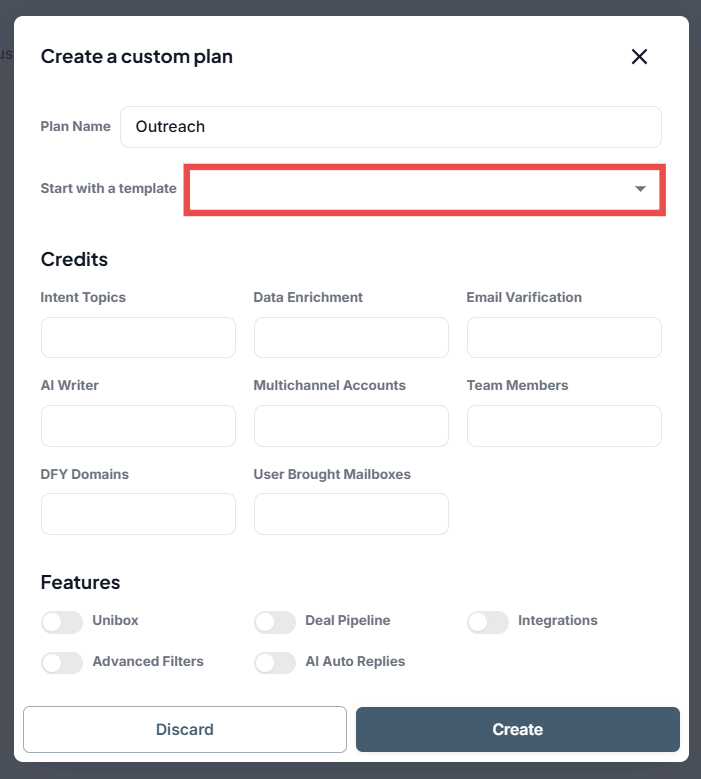Turn on the Deal Pipeline toggle

[275, 622]
